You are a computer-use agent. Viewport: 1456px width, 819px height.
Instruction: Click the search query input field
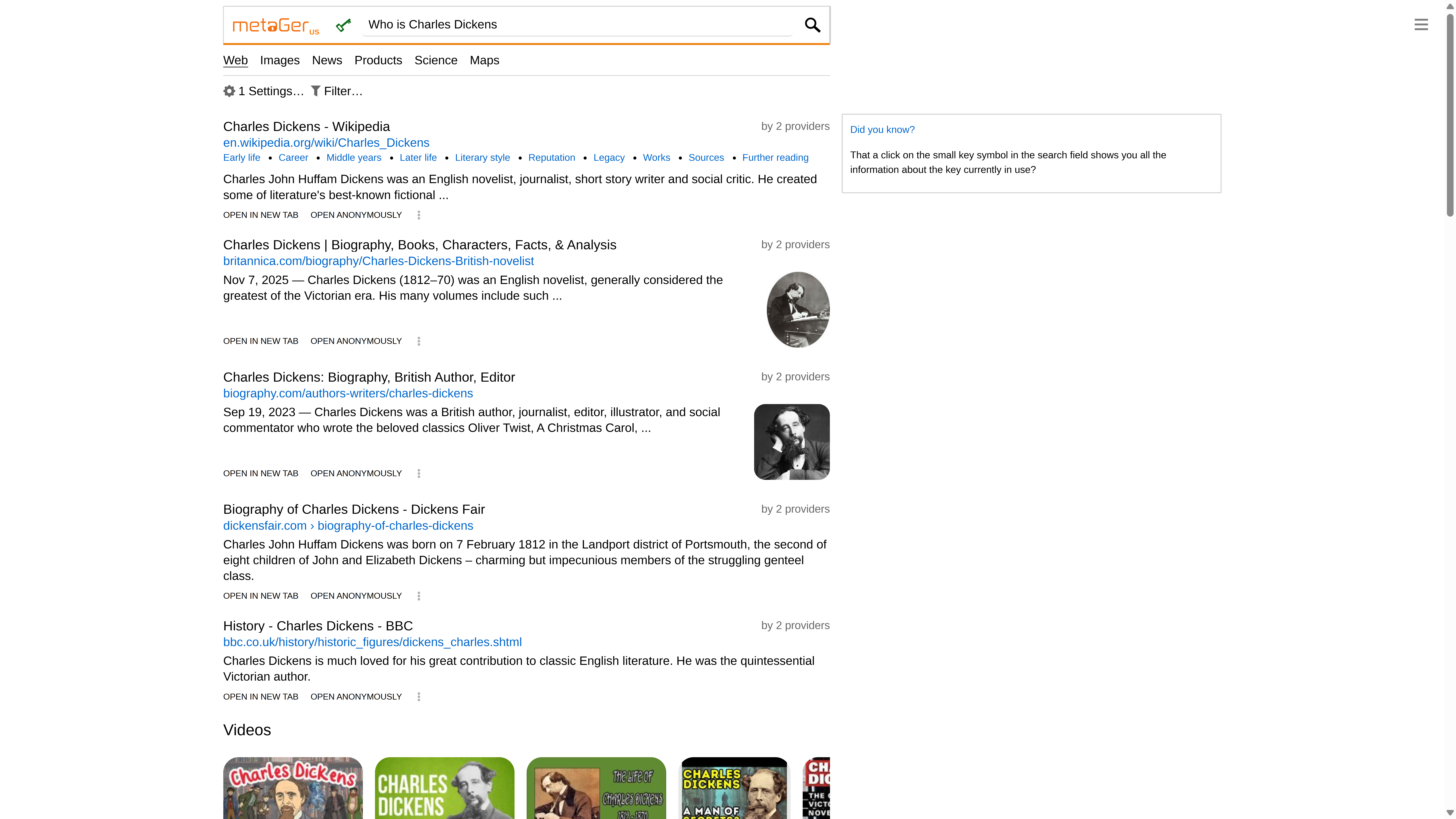(577, 24)
